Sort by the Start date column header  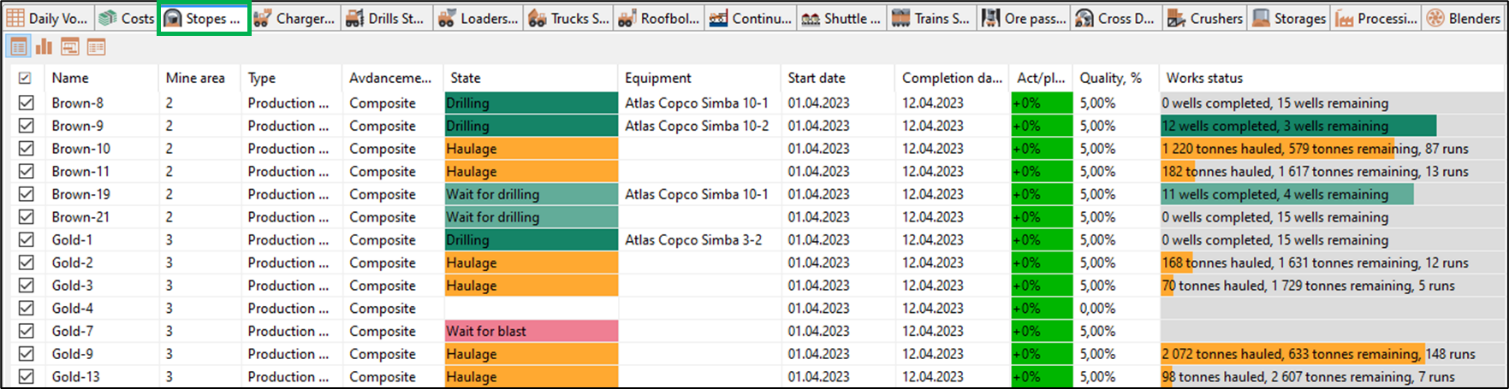coord(838,78)
